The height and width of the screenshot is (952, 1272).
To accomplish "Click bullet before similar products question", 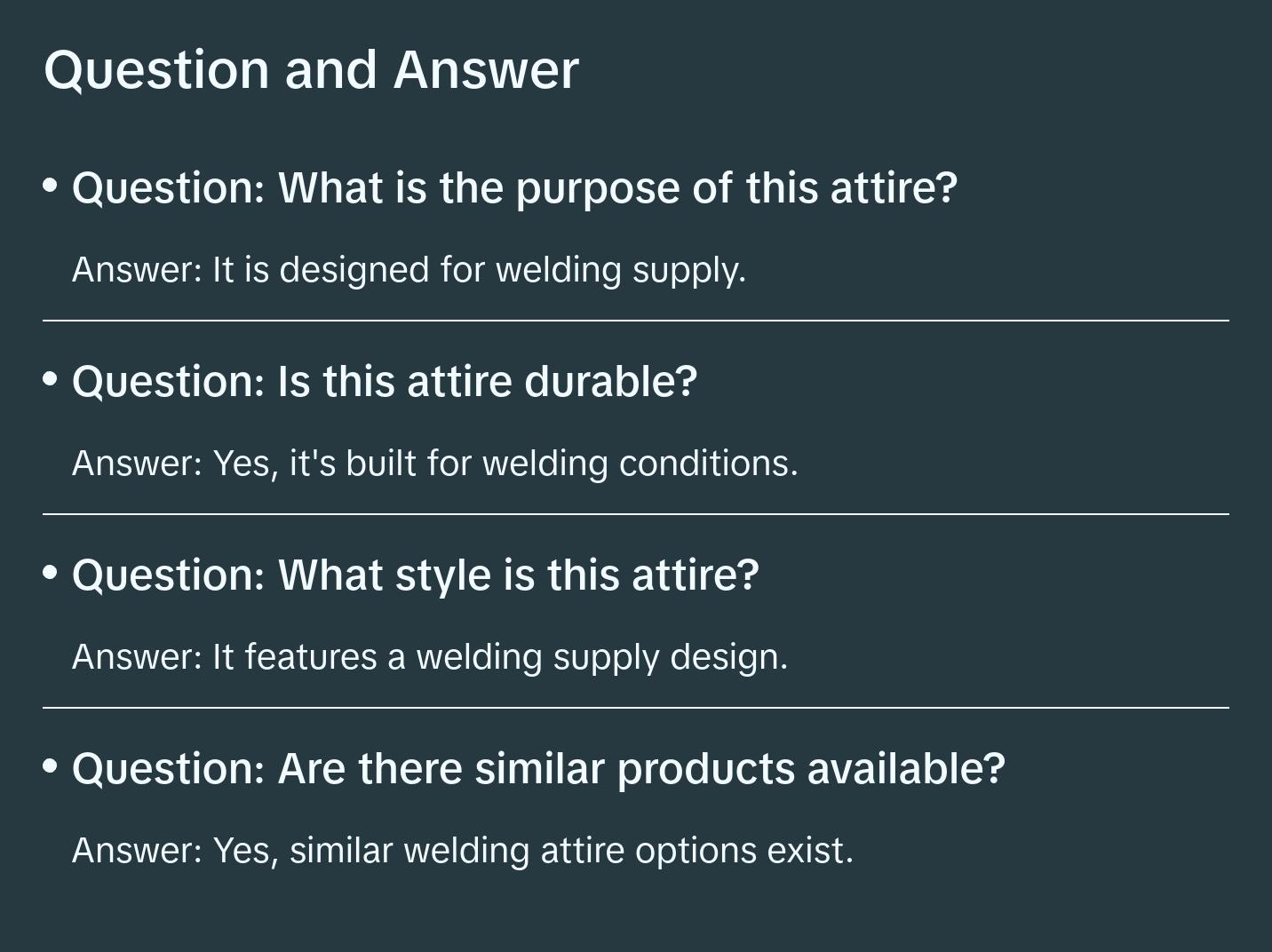I will click(x=51, y=766).
